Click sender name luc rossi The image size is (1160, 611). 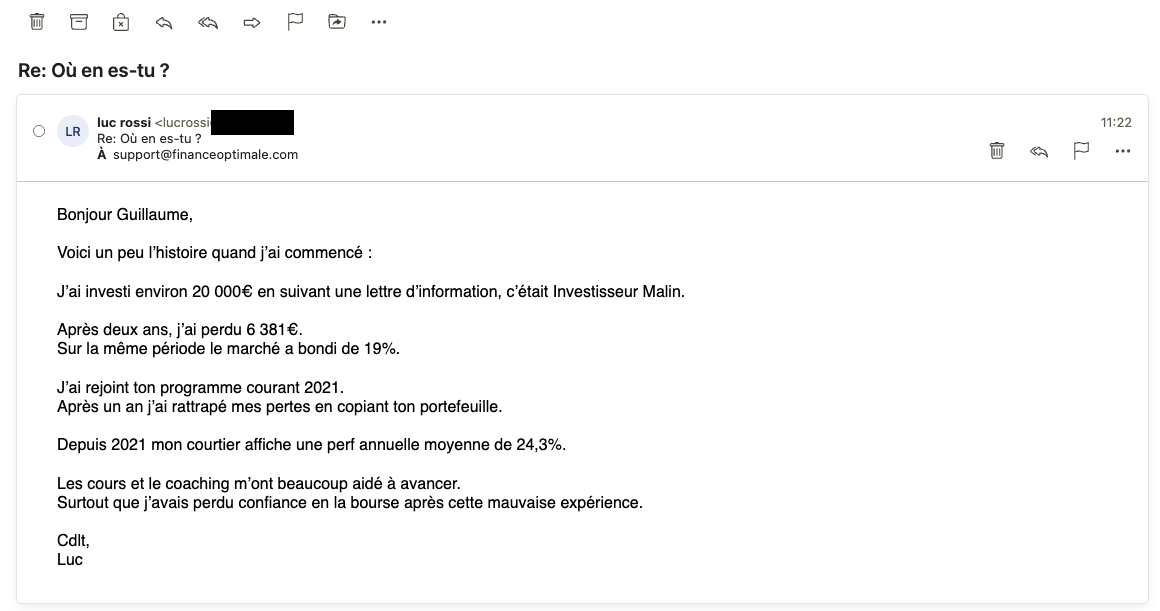pos(124,122)
